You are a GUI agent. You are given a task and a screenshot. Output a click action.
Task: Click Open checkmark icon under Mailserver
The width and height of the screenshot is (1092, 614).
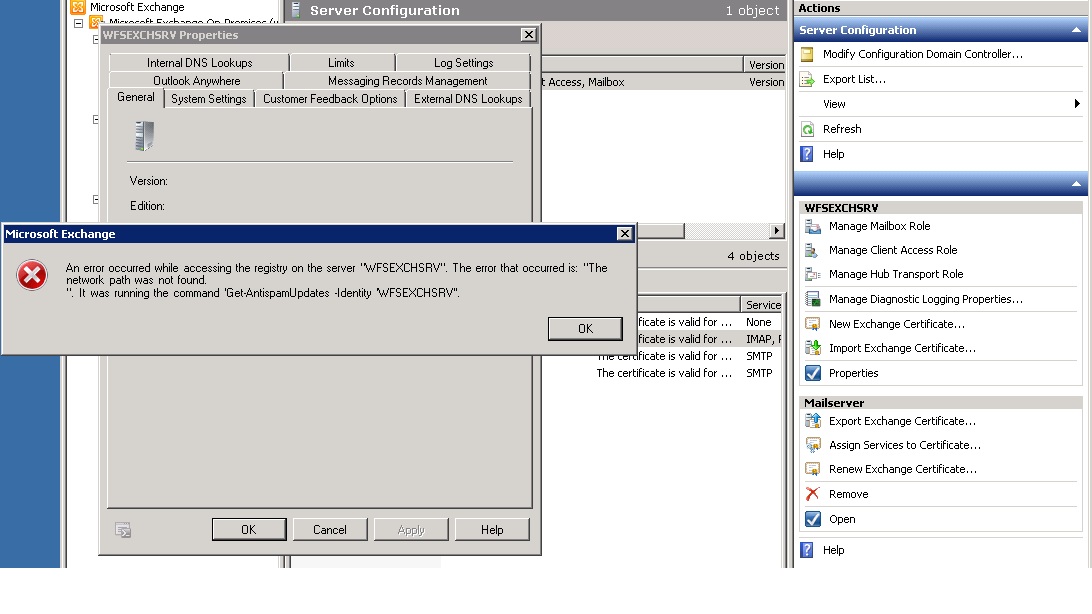(x=813, y=519)
